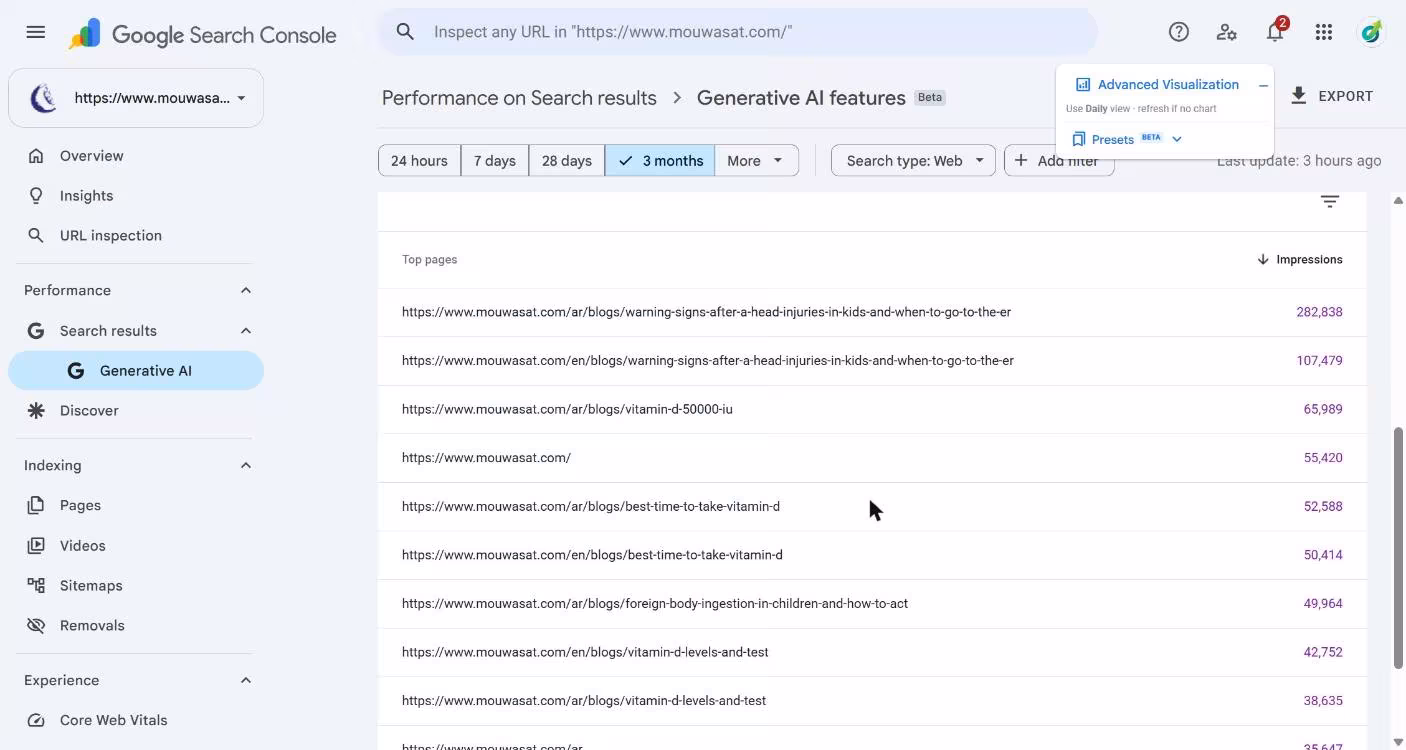Select the Generative AI sidebar item

coord(136,371)
